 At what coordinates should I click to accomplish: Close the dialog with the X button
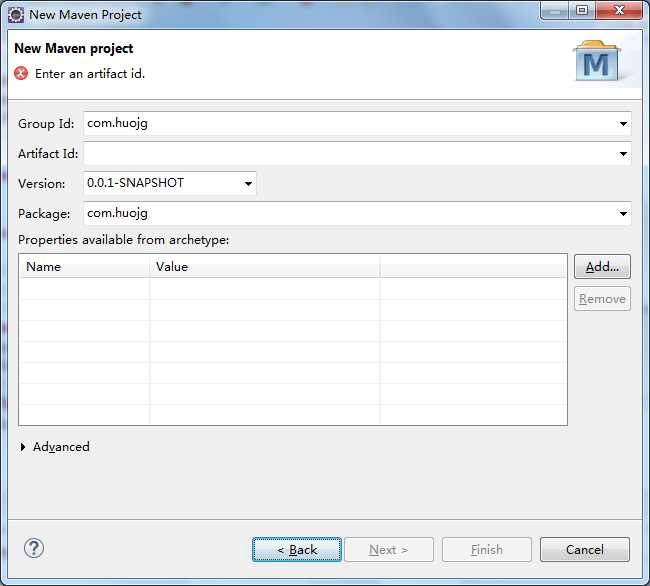618,10
